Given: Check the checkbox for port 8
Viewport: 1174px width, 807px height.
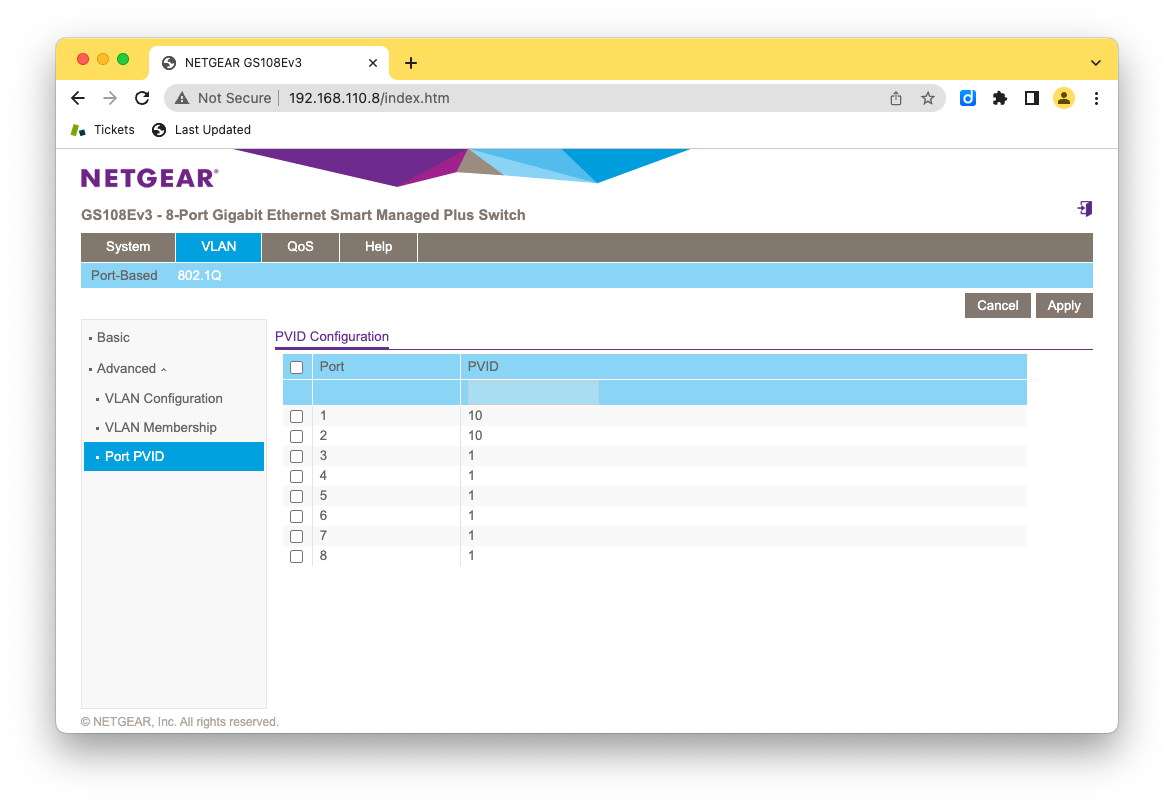Looking at the screenshot, I should coord(296,557).
